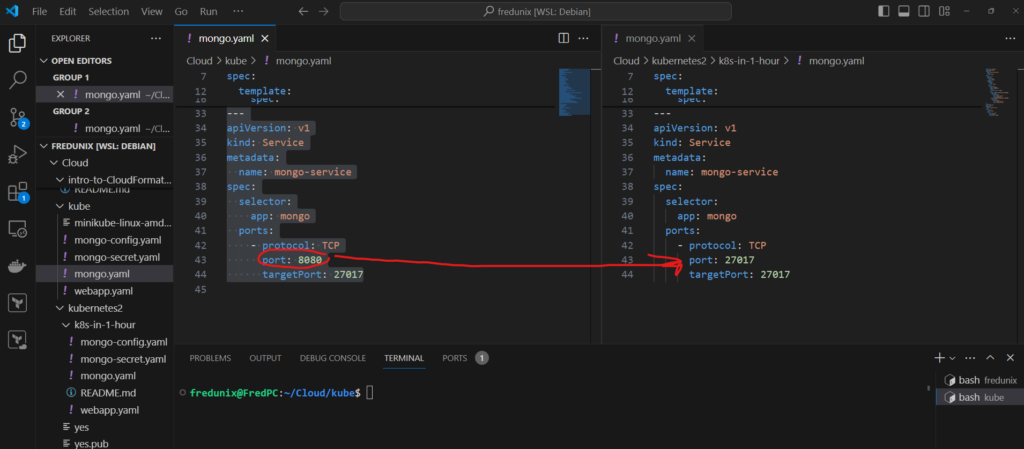Collapse the k8s-in-1-hour folder
Image resolution: width=1024 pixels, height=449 pixels.
[99, 325]
